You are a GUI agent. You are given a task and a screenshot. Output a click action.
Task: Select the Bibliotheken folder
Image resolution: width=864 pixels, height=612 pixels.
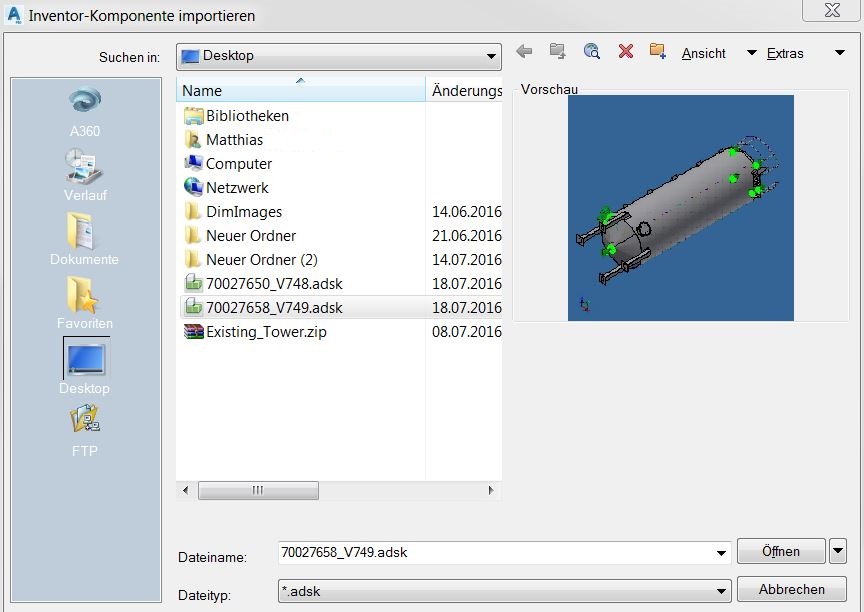coord(236,116)
